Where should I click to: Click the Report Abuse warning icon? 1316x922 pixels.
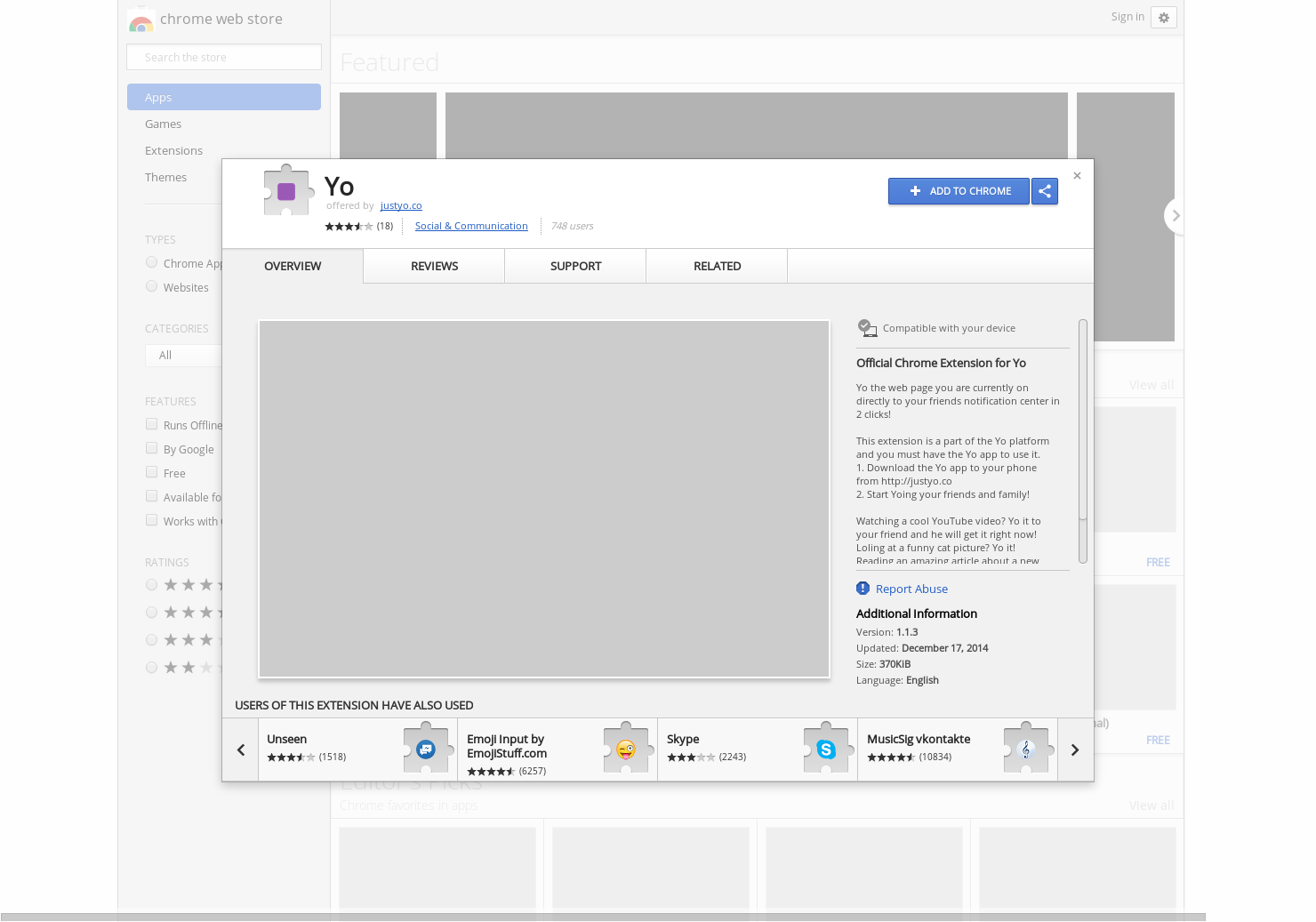pyautogui.click(x=862, y=588)
